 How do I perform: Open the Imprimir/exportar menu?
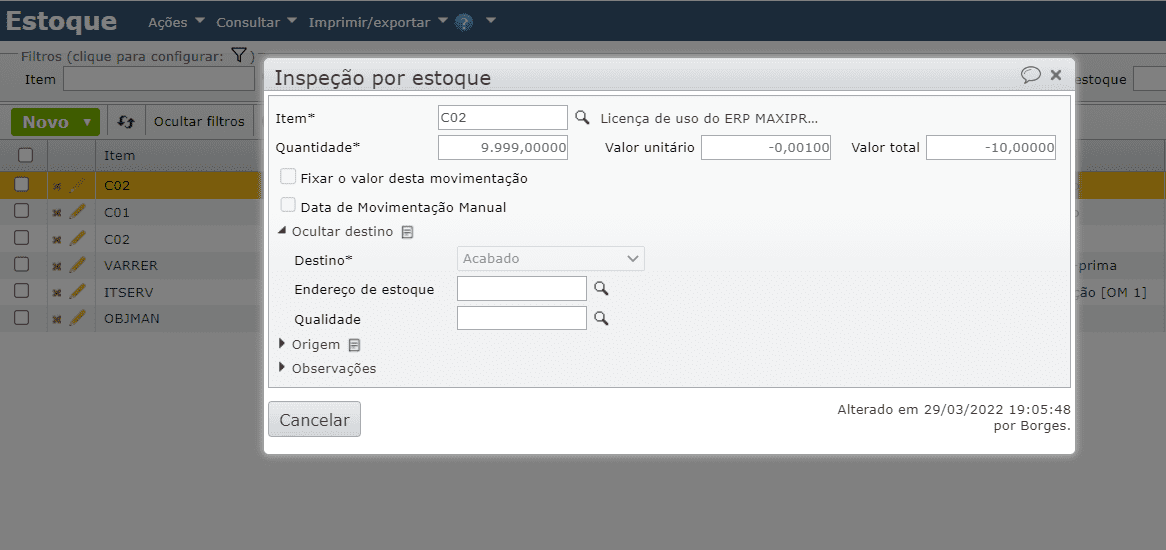point(377,22)
